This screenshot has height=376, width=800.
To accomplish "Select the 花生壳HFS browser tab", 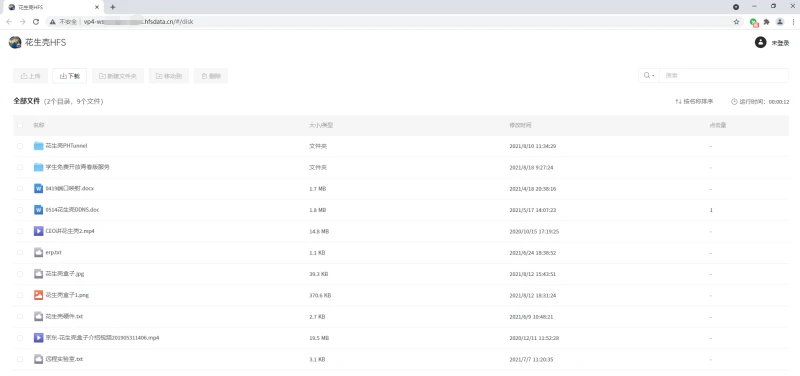I will (54, 7).
